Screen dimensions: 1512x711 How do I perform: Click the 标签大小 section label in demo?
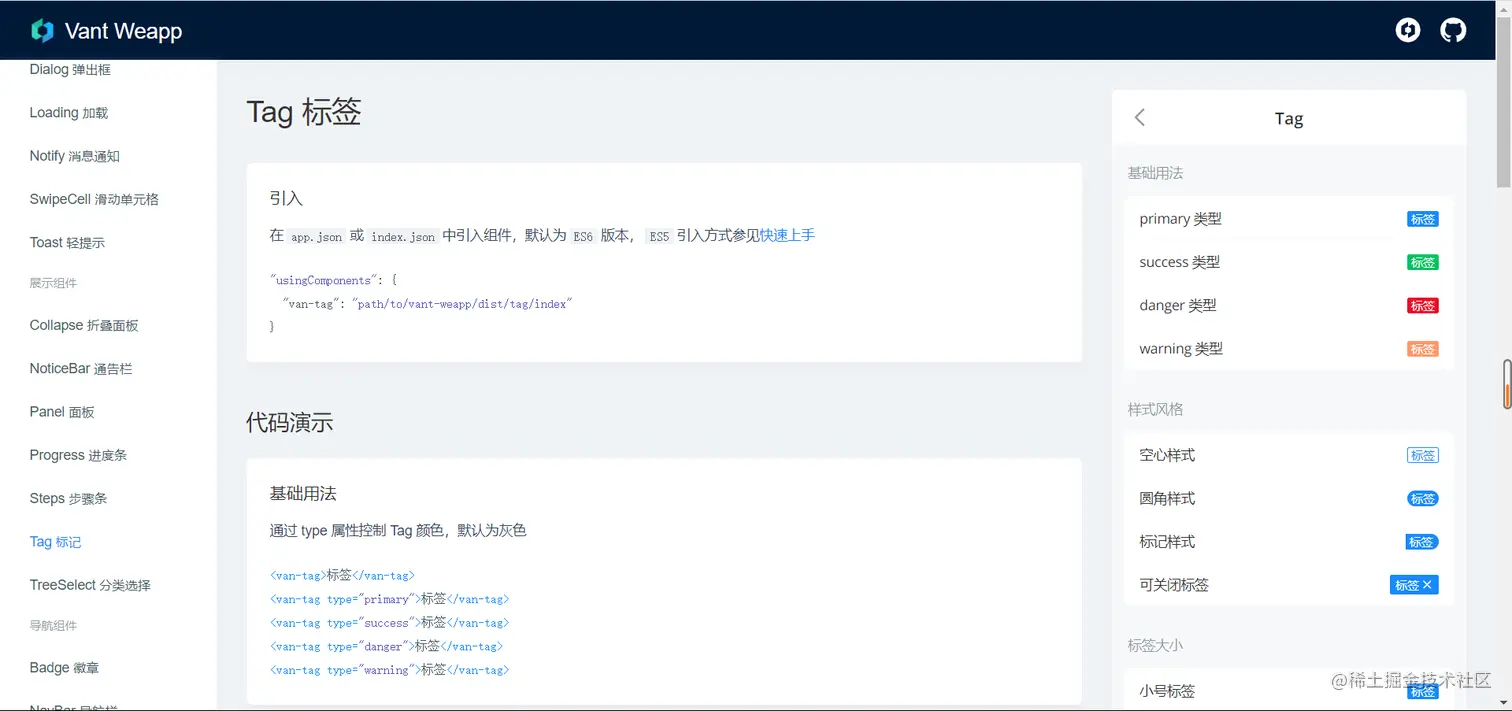[1155, 645]
